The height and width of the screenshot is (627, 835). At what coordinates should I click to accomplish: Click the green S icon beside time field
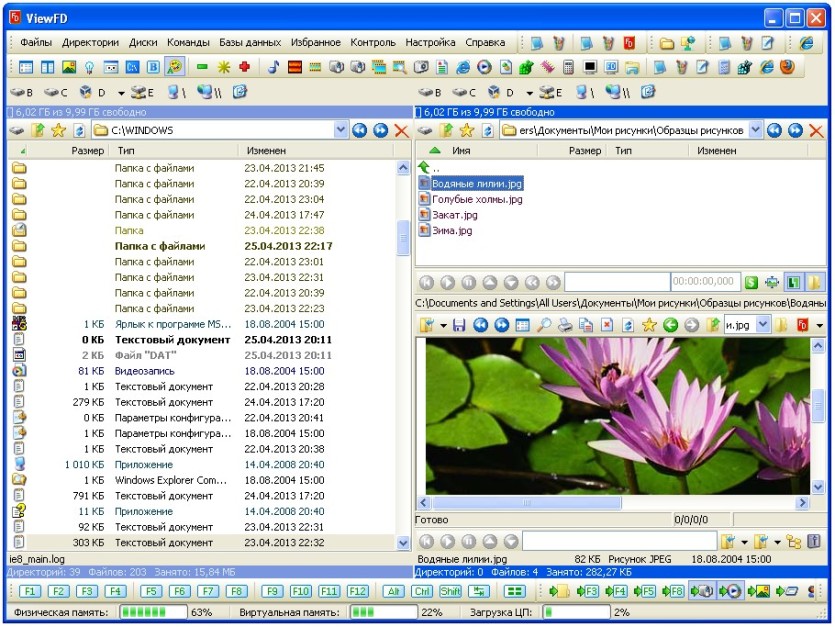751,282
